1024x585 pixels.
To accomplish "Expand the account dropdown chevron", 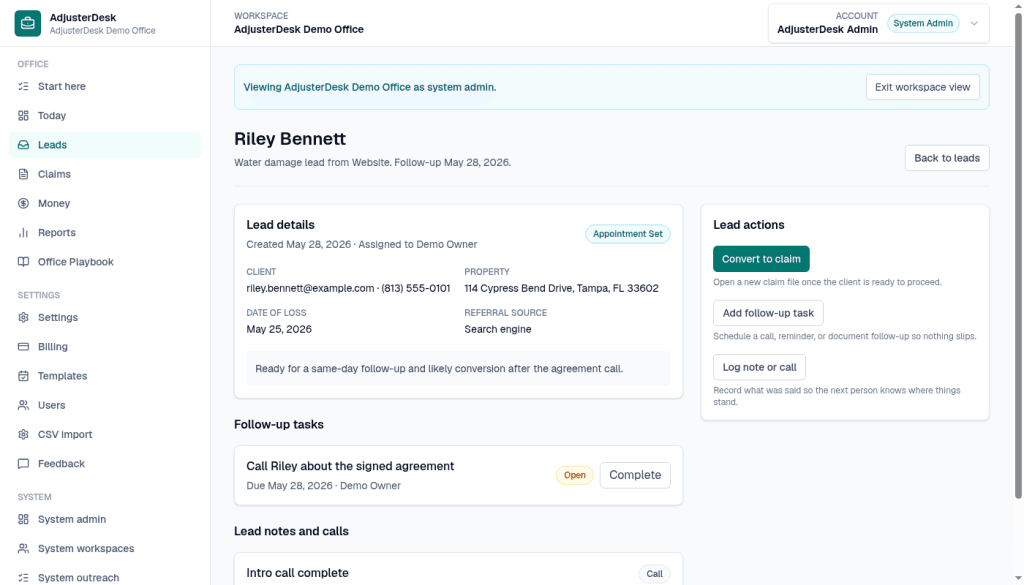I will coord(974,24).
